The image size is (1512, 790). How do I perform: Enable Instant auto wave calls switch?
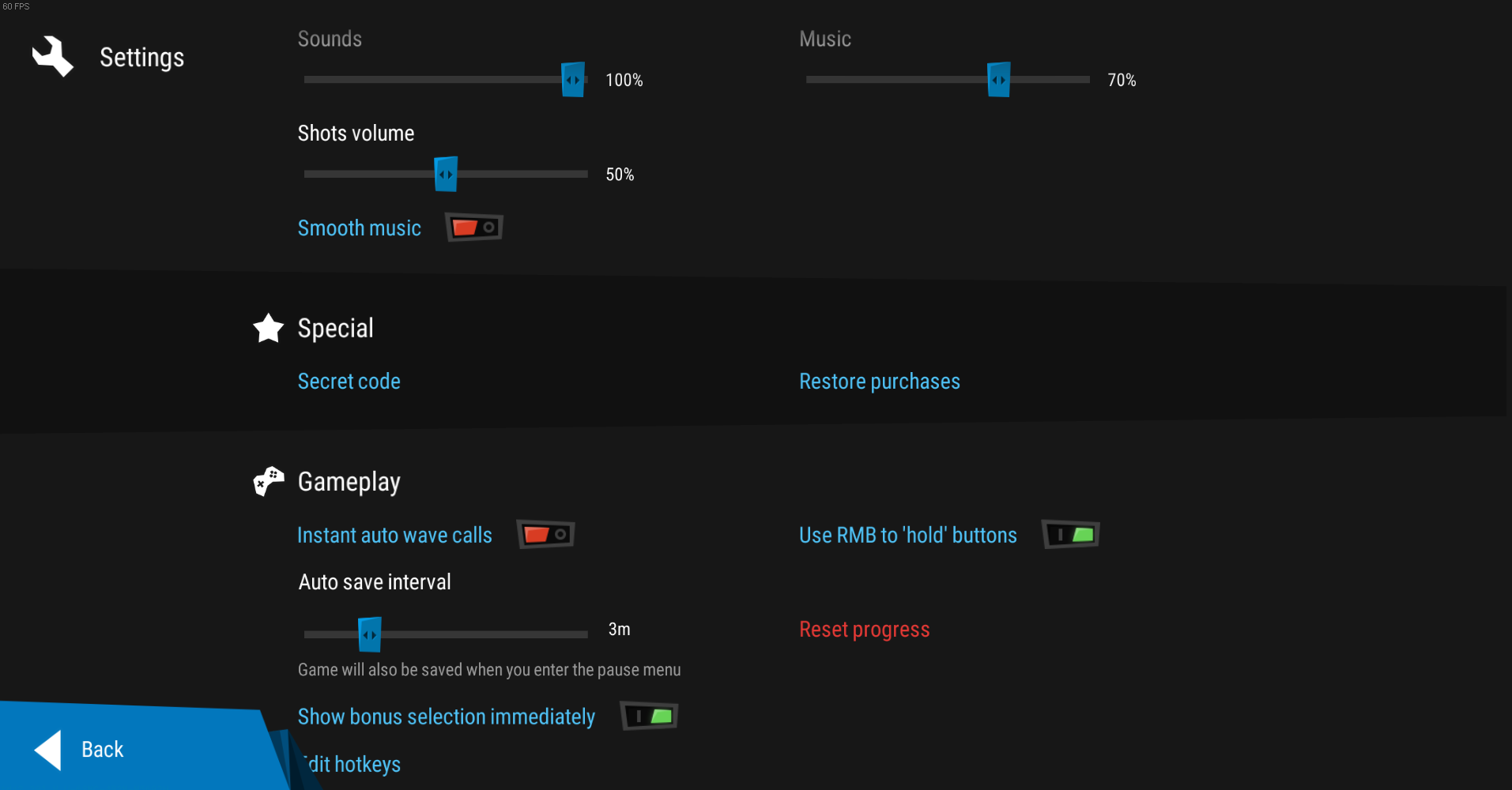click(545, 535)
